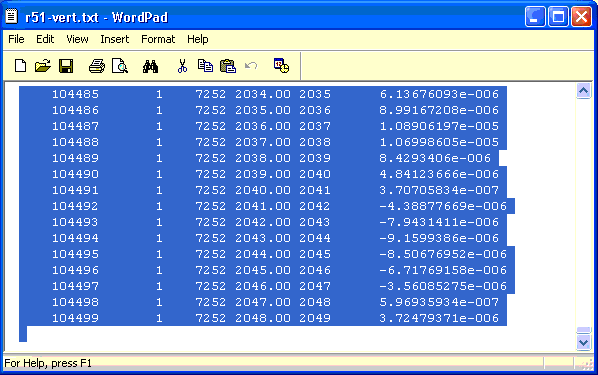Click the row number 104493
Viewport: 598px width, 375px height.
pos(75,222)
